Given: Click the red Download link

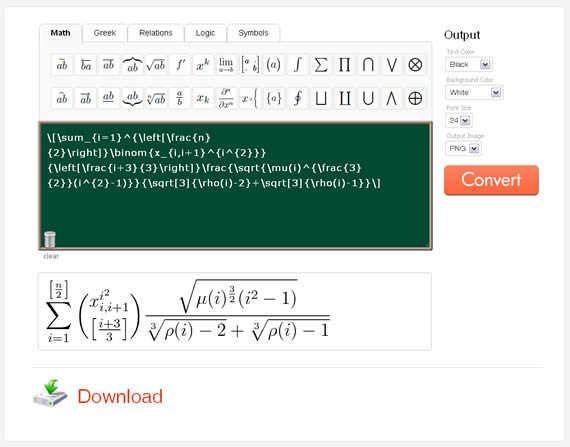Looking at the screenshot, I should (120, 396).
